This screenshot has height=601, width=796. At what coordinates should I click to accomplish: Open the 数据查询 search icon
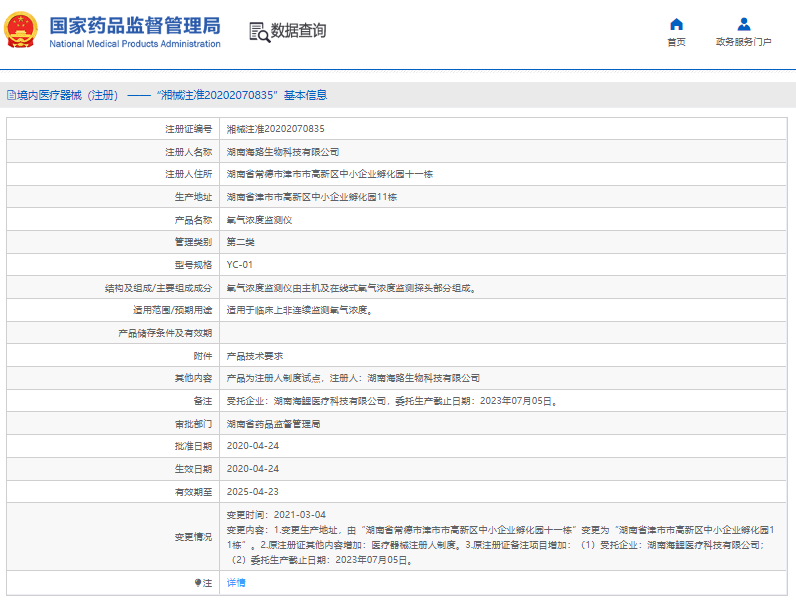259,32
